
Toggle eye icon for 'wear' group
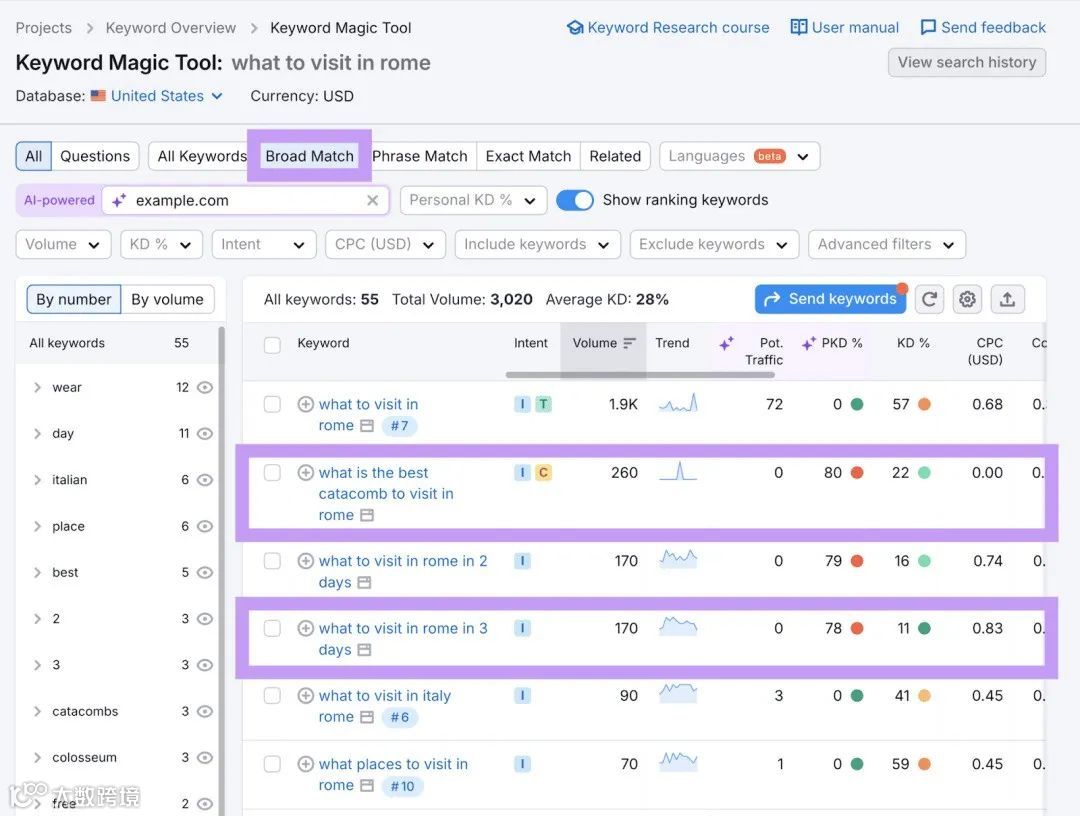(205, 388)
